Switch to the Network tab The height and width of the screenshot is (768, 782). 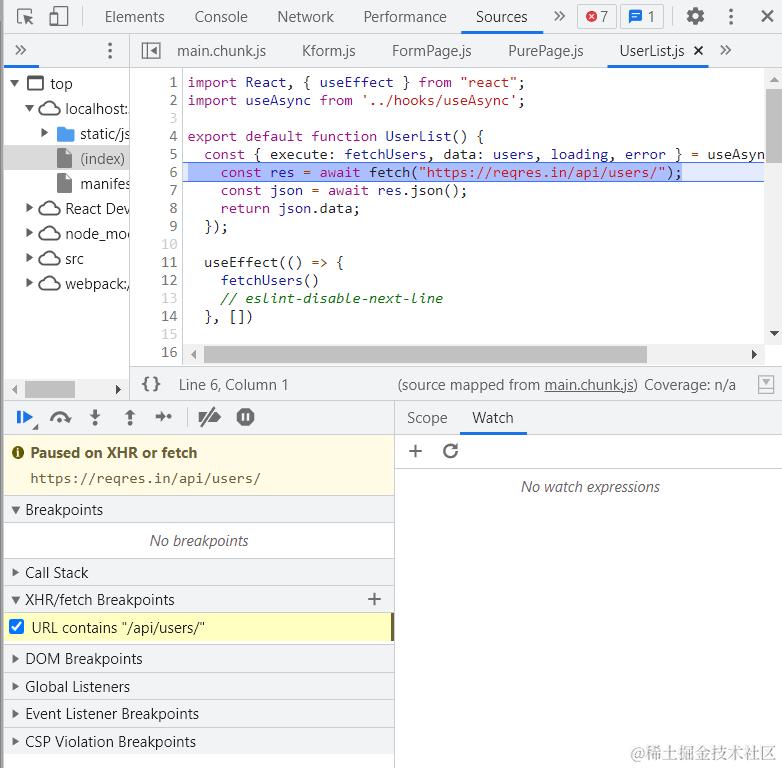(305, 17)
